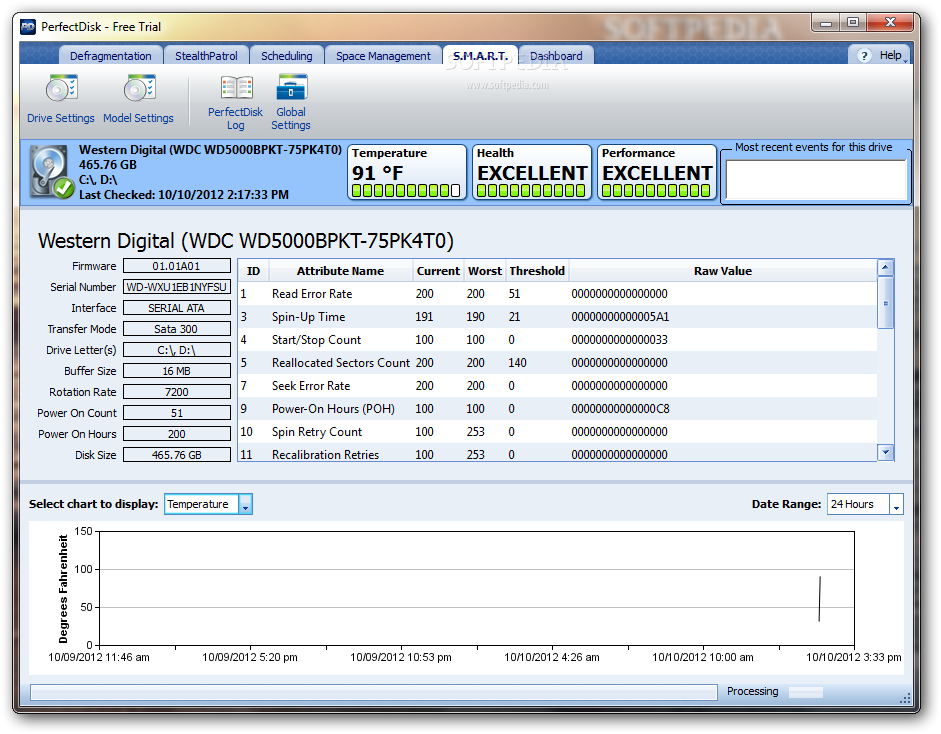Switch to the StealthPatrol tab
Image resolution: width=941 pixels, height=734 pixels.
(x=206, y=56)
